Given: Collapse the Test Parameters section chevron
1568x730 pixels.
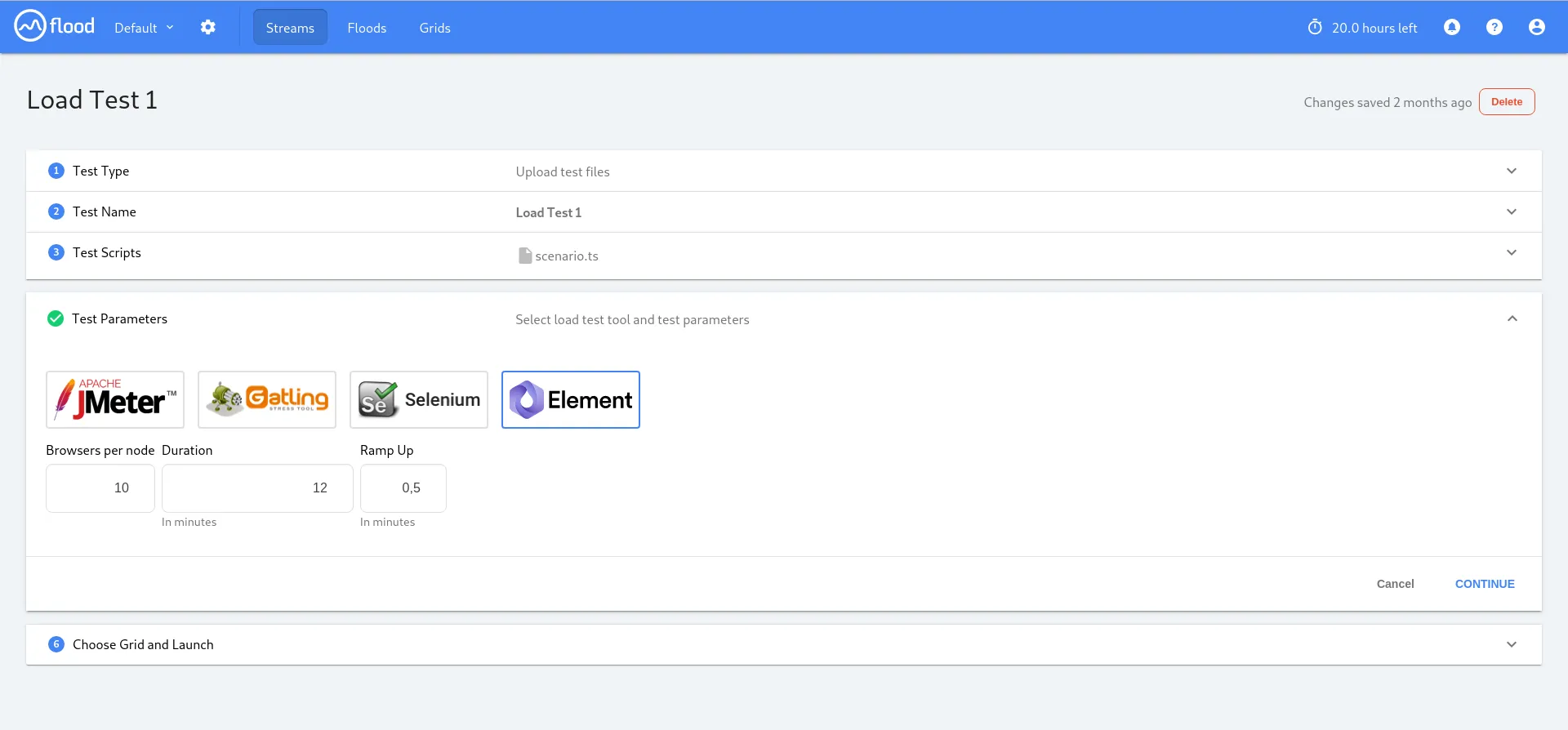Looking at the screenshot, I should [x=1512, y=318].
